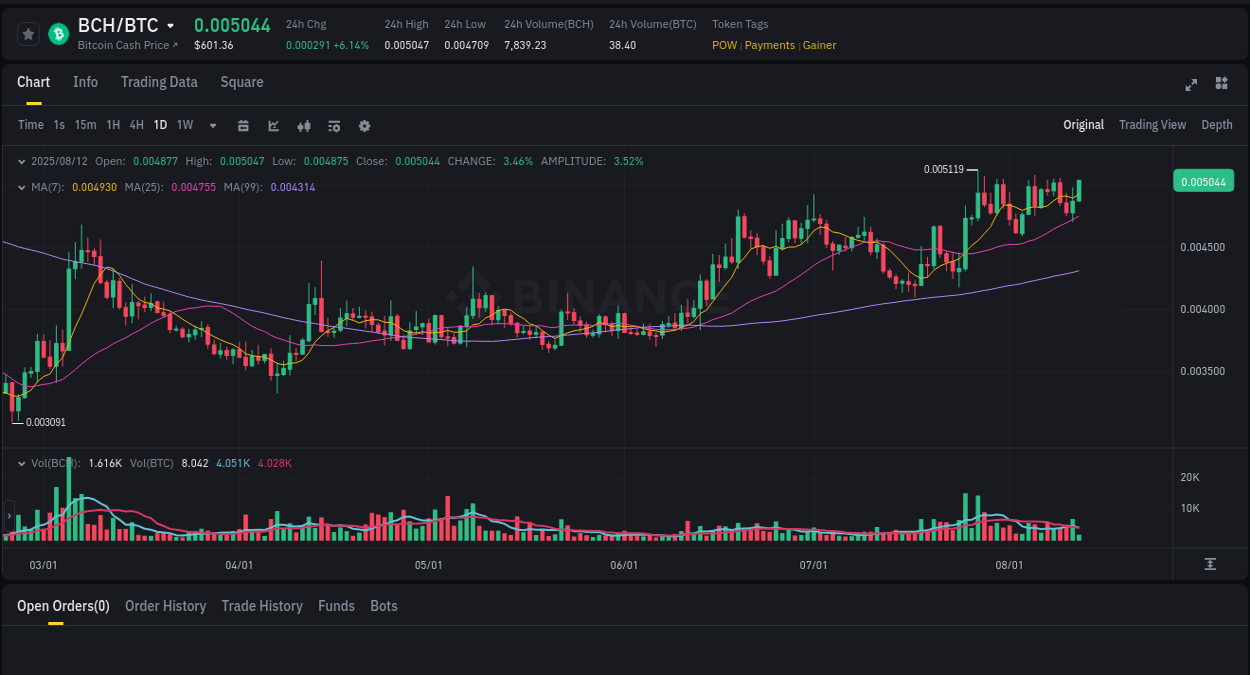Viewport: 1250px width, 675px height.
Task: Collapse the MA indicator row
Action: click(22, 186)
